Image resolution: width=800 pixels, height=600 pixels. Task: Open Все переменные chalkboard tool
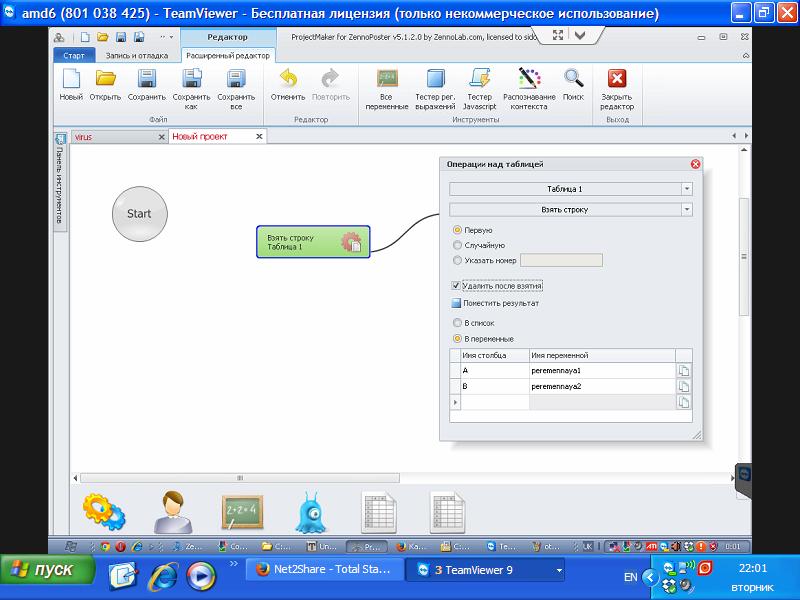tap(387, 89)
